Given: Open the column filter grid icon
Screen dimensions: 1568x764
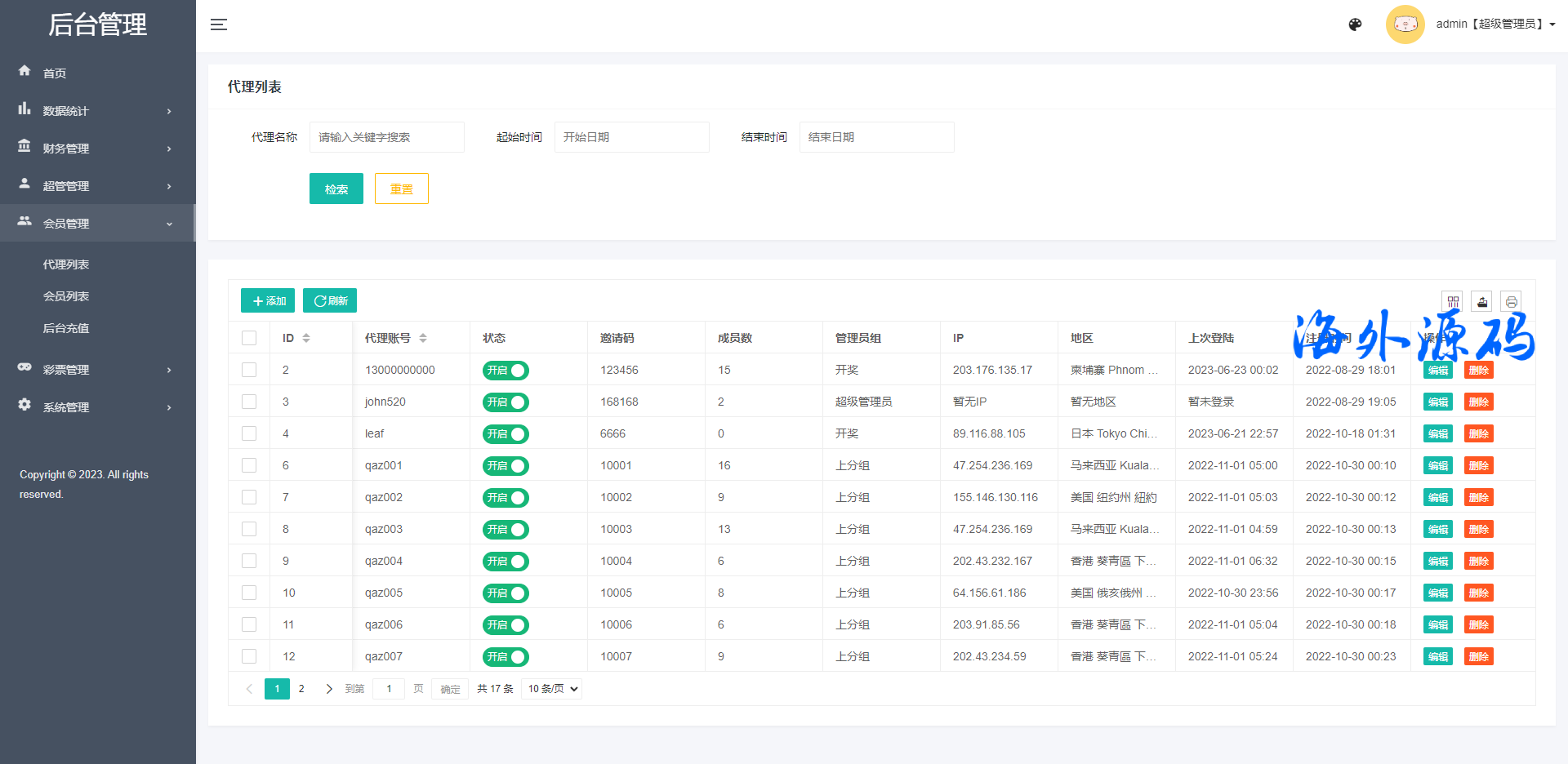Looking at the screenshot, I should (1453, 302).
